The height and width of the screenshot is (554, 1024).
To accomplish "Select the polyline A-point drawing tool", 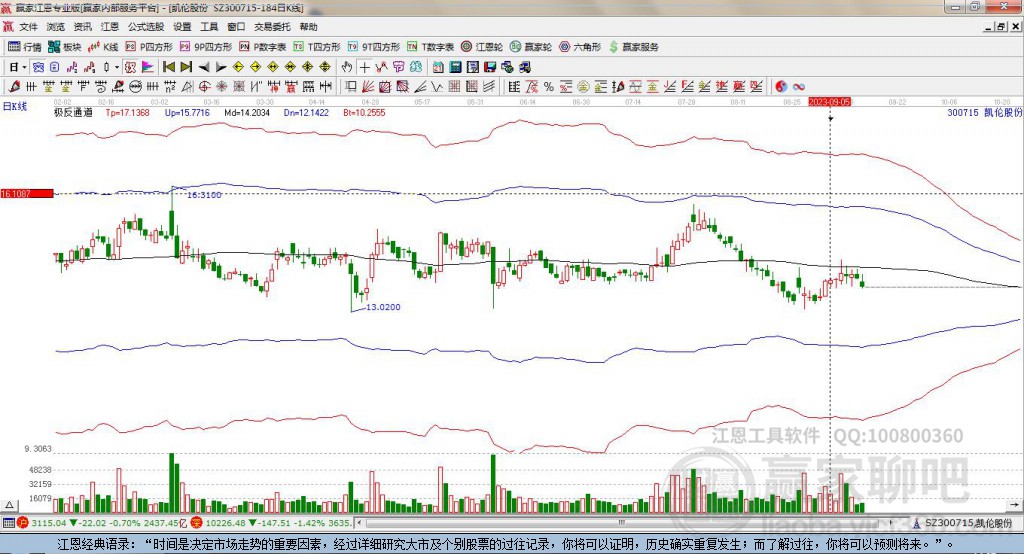I will coord(381,67).
